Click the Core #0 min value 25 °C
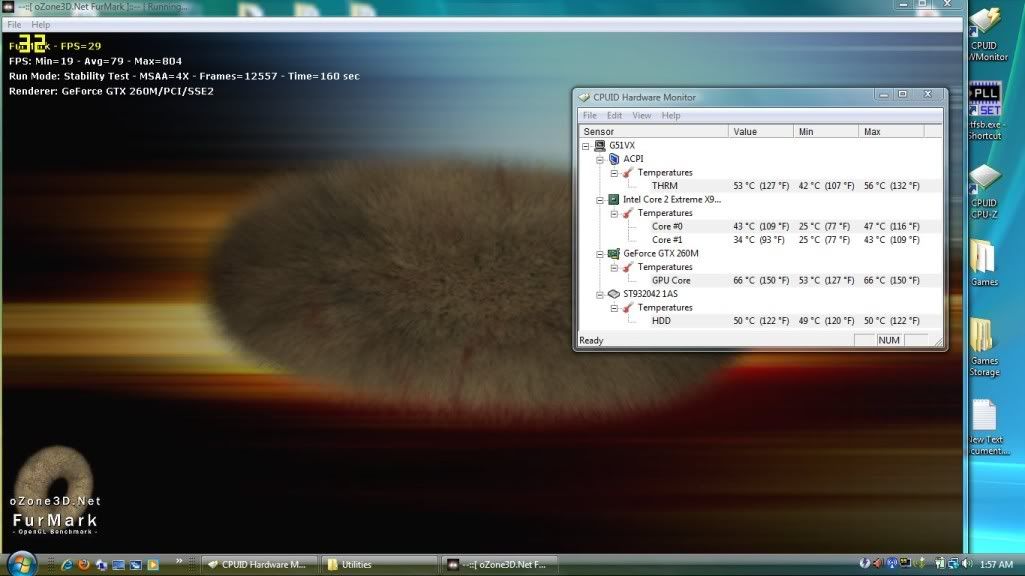 (824, 226)
